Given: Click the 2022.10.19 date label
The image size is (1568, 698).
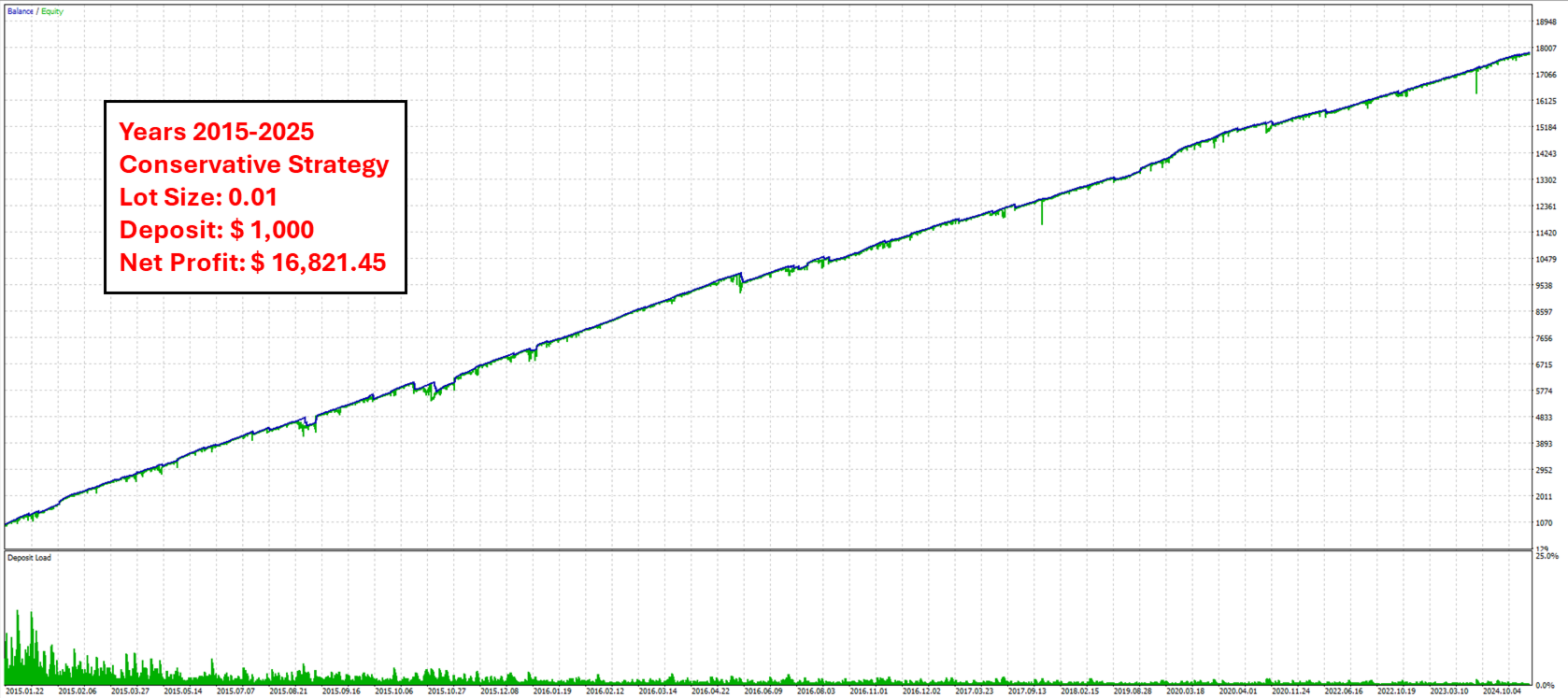Looking at the screenshot, I should point(1397,691).
